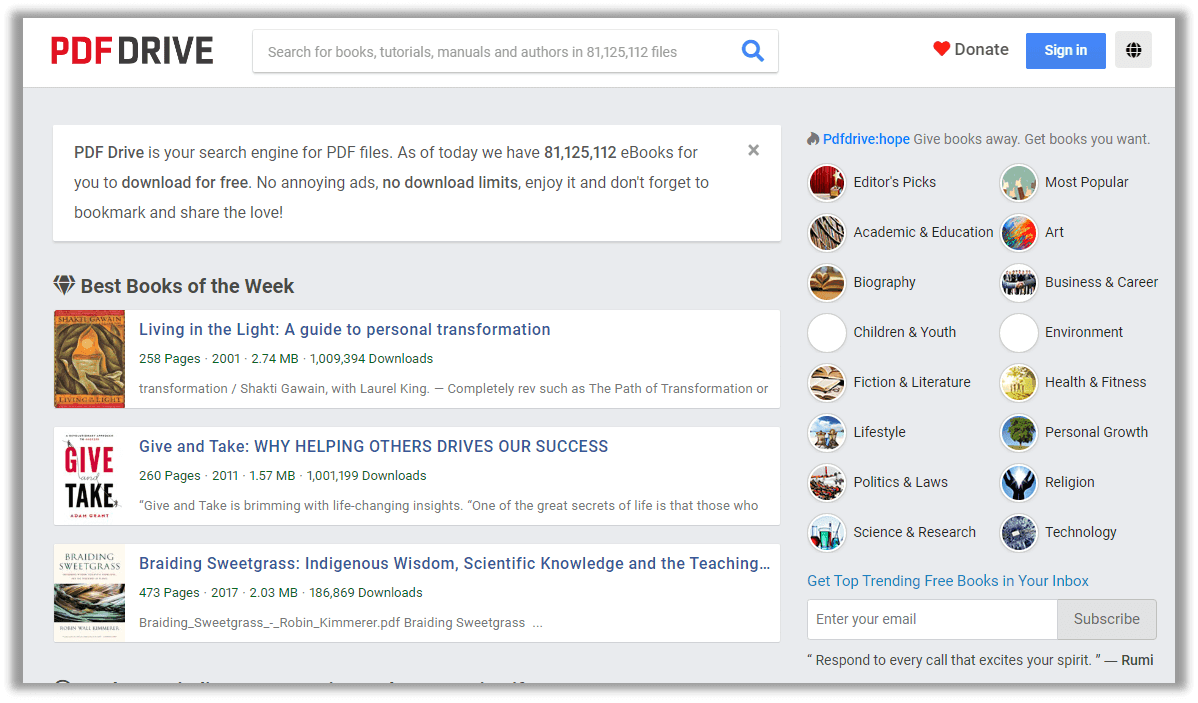Click the Technology category icon
This screenshot has width=1198, height=703.
pos(1018,533)
